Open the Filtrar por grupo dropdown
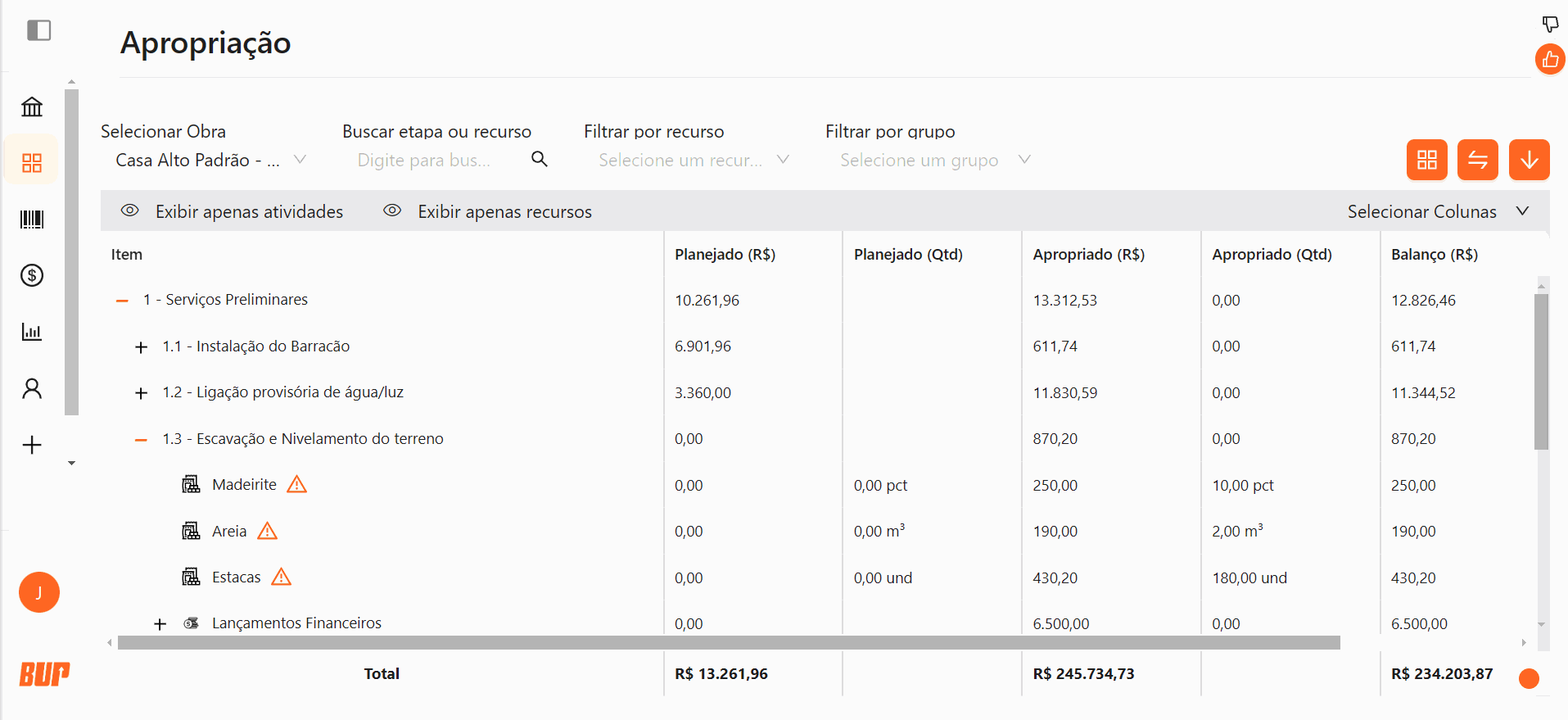The image size is (1568, 720). (933, 161)
